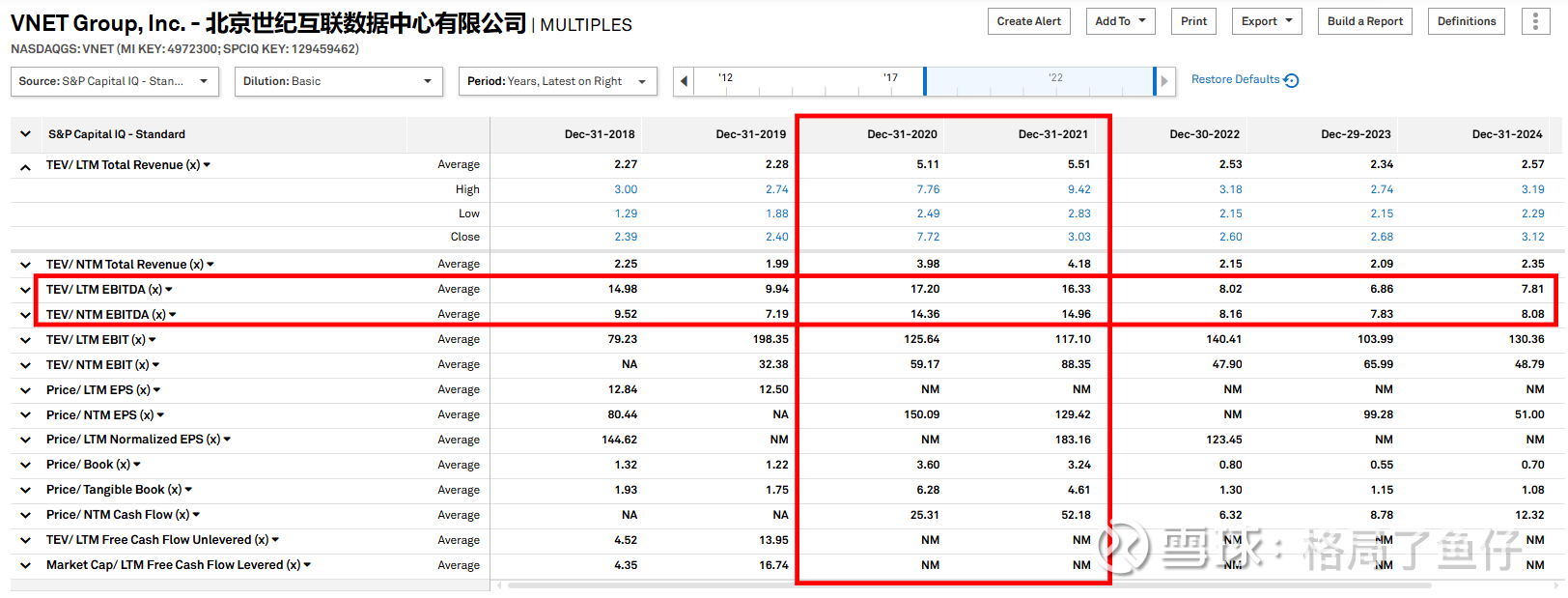Click the '12 mark on the period timeline
This screenshot has height=598, width=1568.
pos(725,77)
